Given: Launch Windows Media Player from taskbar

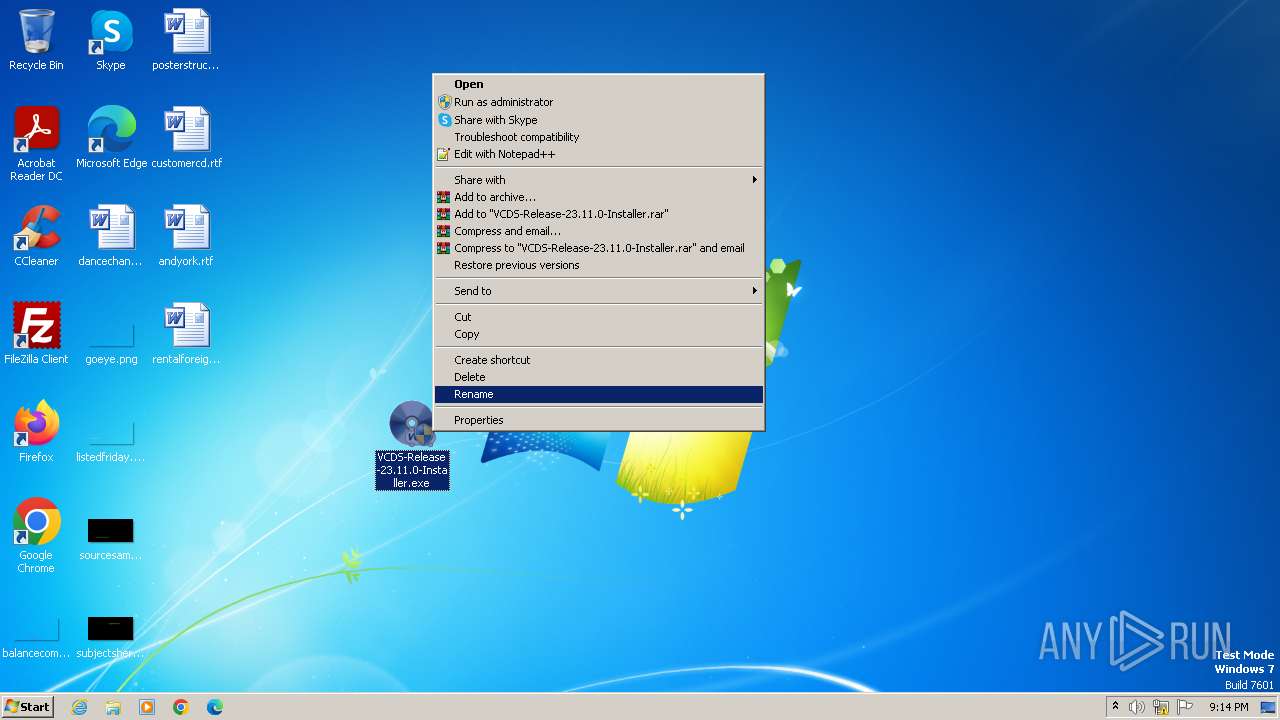Looking at the screenshot, I should click(x=147, y=707).
